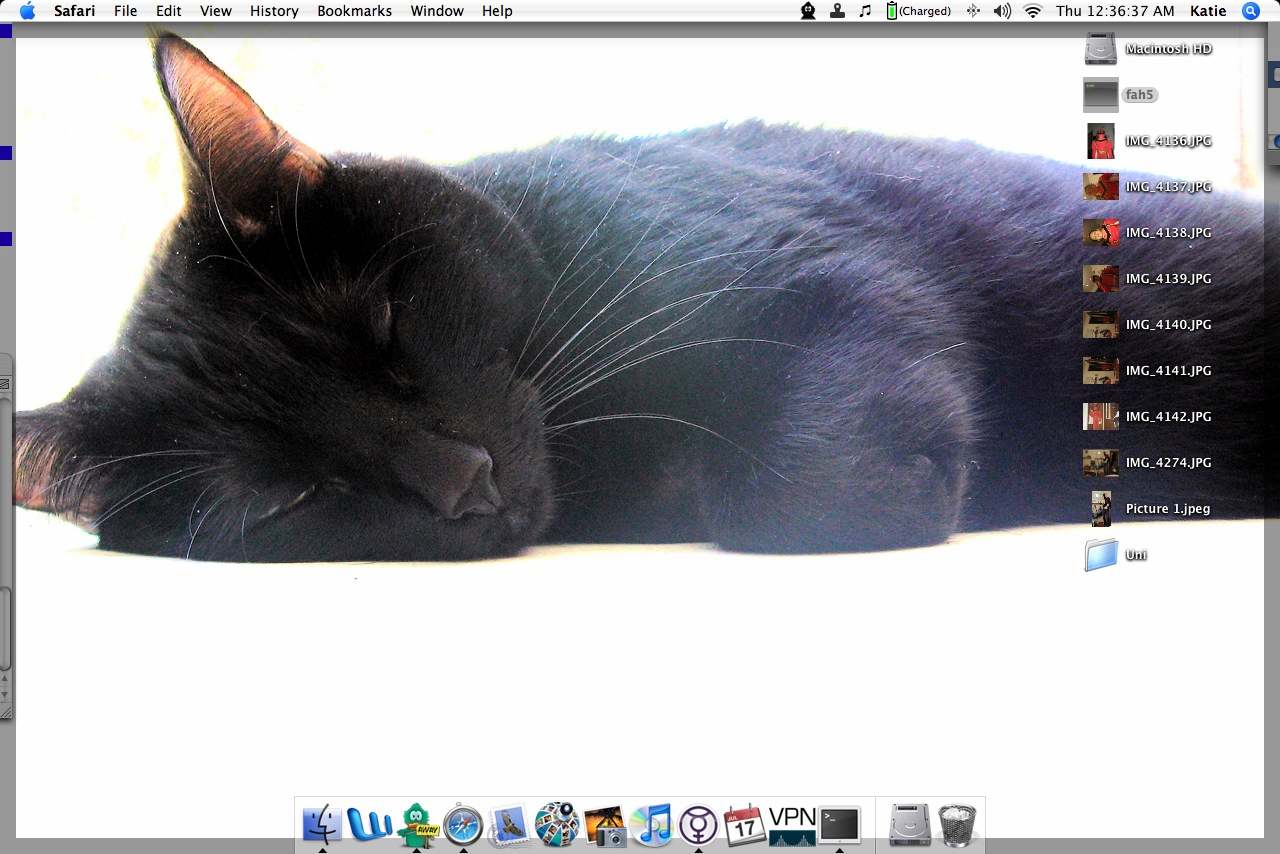Launch Microsoft Word from the Dock
Image resolution: width=1280 pixels, height=854 pixels.
[369, 825]
